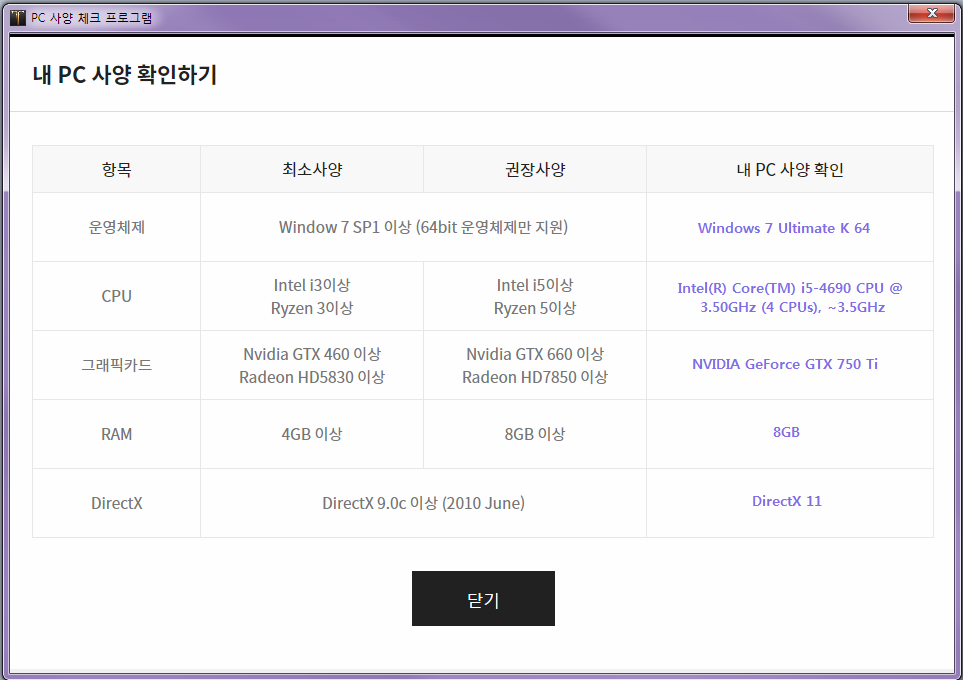Click the 운영체제 row label
Viewport: 963px width, 680px height.
tap(116, 227)
